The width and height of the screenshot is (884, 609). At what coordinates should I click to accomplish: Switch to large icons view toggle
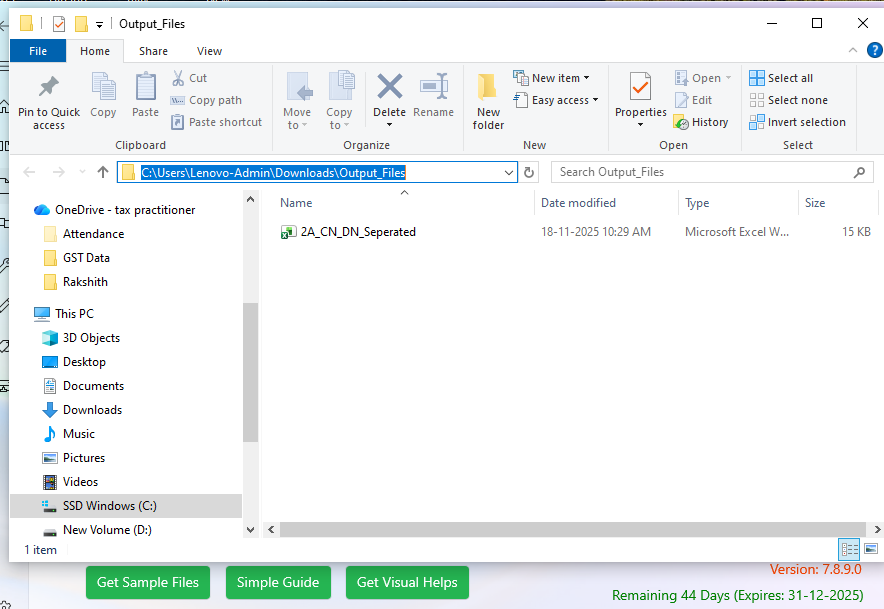coord(870,549)
